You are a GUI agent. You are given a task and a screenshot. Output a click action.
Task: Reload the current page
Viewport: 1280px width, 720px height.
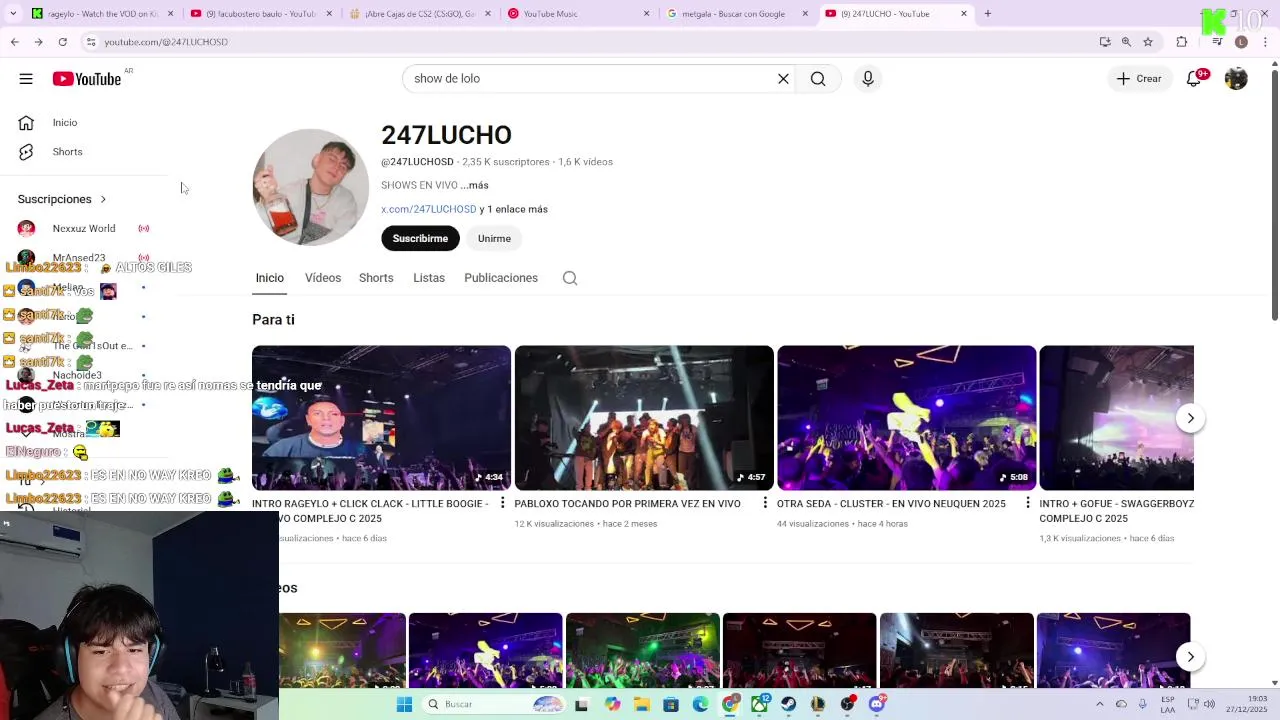pos(62,42)
